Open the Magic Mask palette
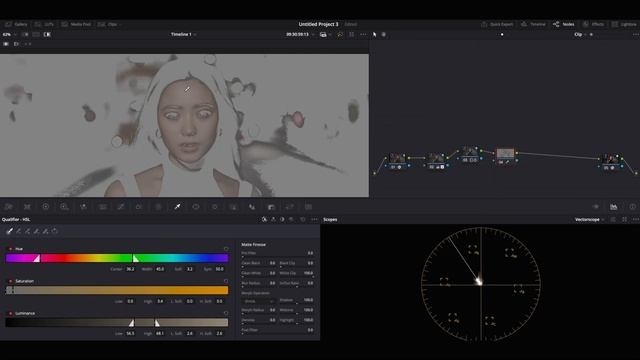The width and height of the screenshot is (640, 360). [x=233, y=207]
